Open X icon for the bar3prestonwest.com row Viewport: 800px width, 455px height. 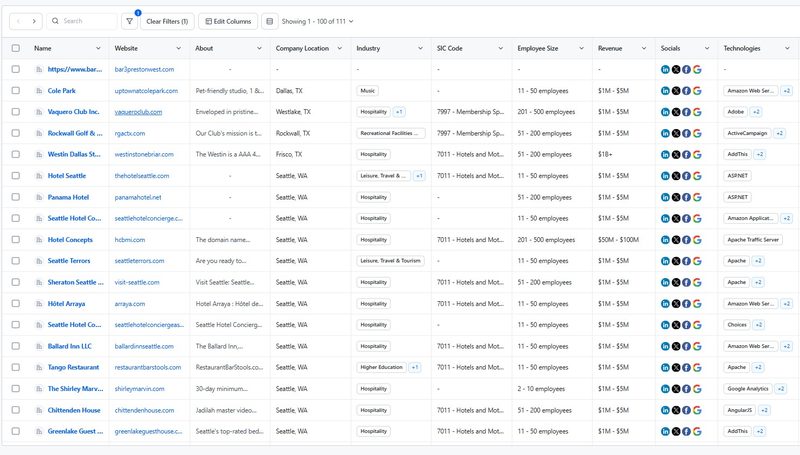click(x=676, y=69)
